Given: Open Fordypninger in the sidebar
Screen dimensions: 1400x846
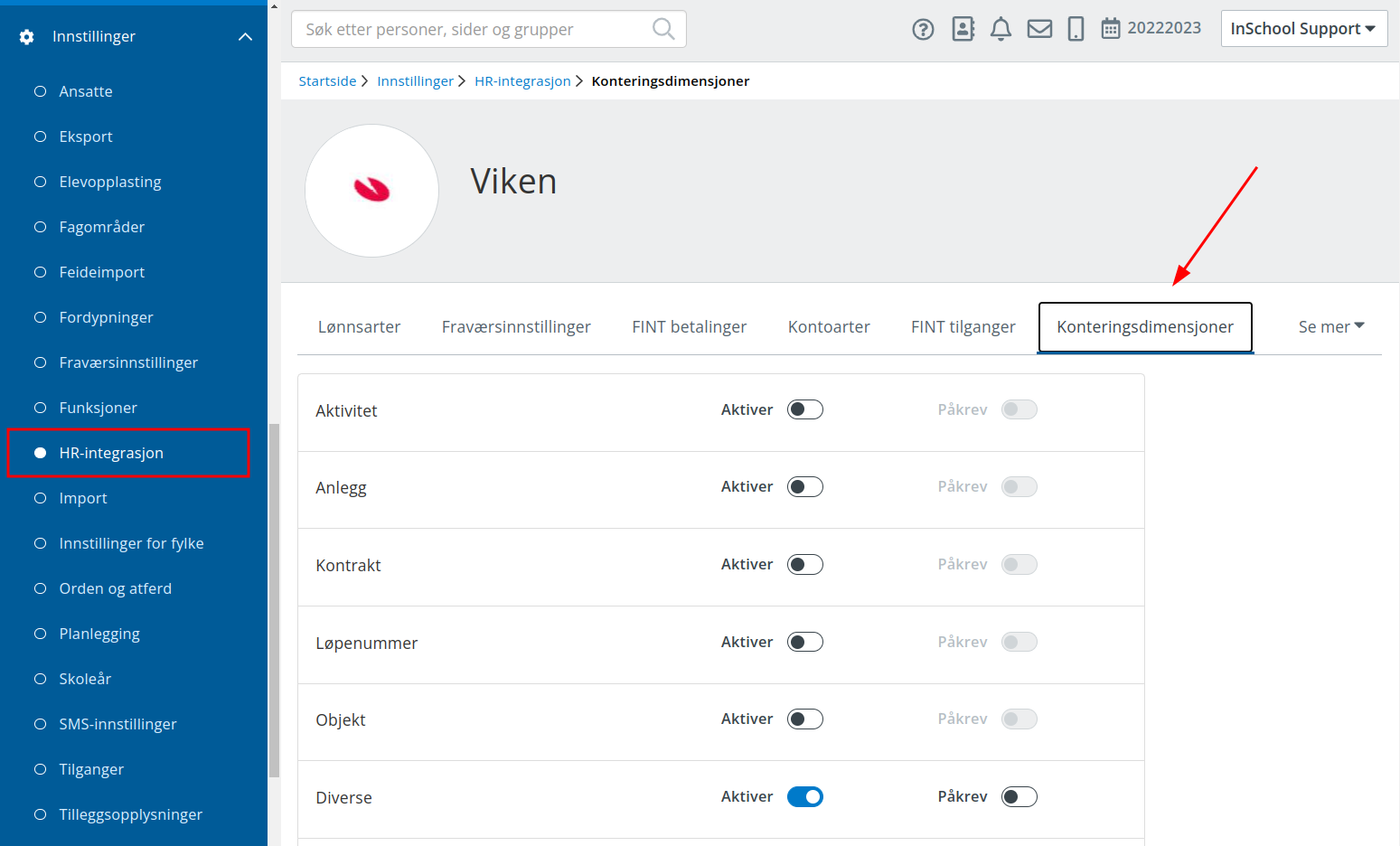Looking at the screenshot, I should [x=106, y=317].
